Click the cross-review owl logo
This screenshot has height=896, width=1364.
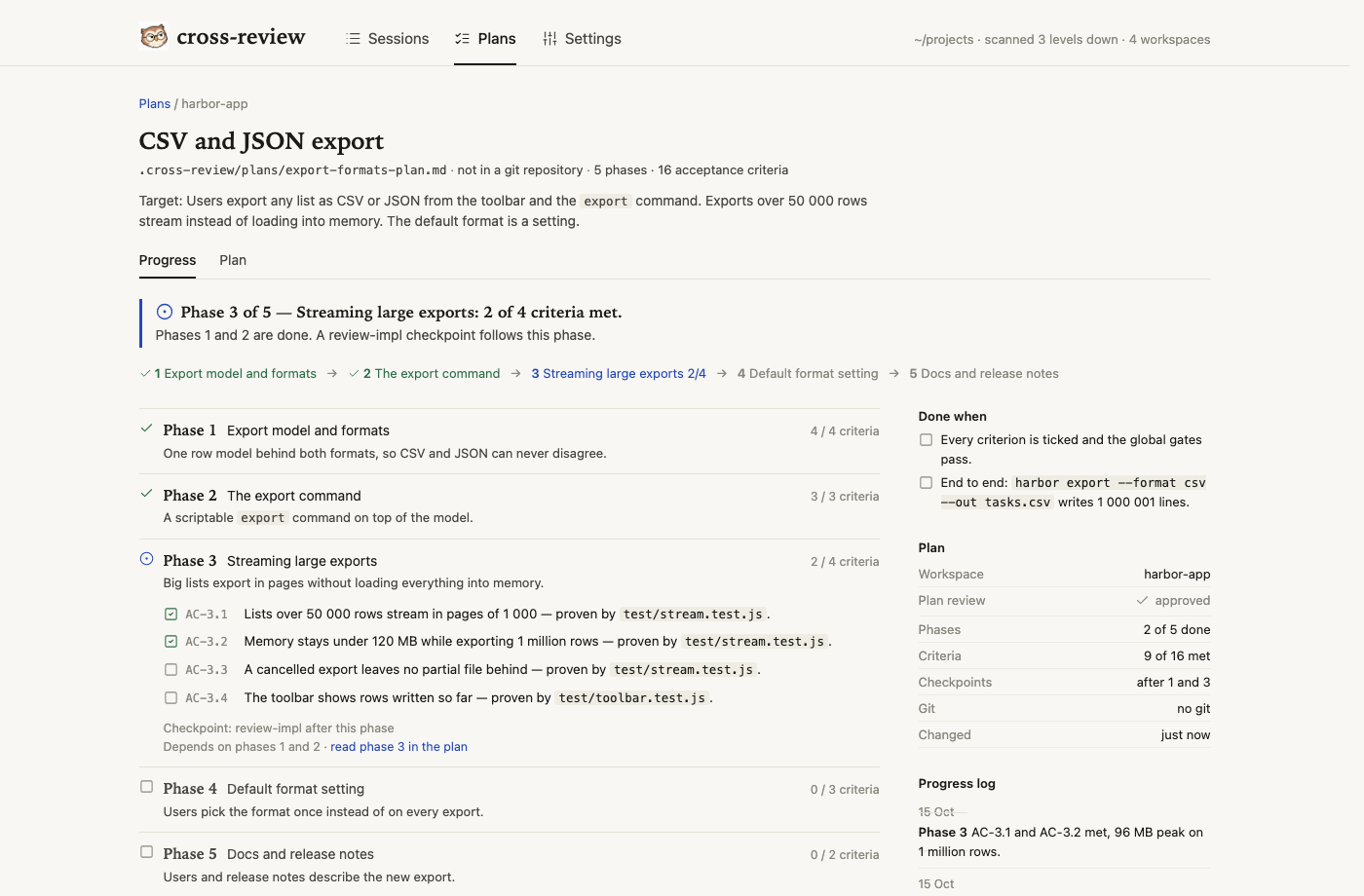pyautogui.click(x=154, y=37)
